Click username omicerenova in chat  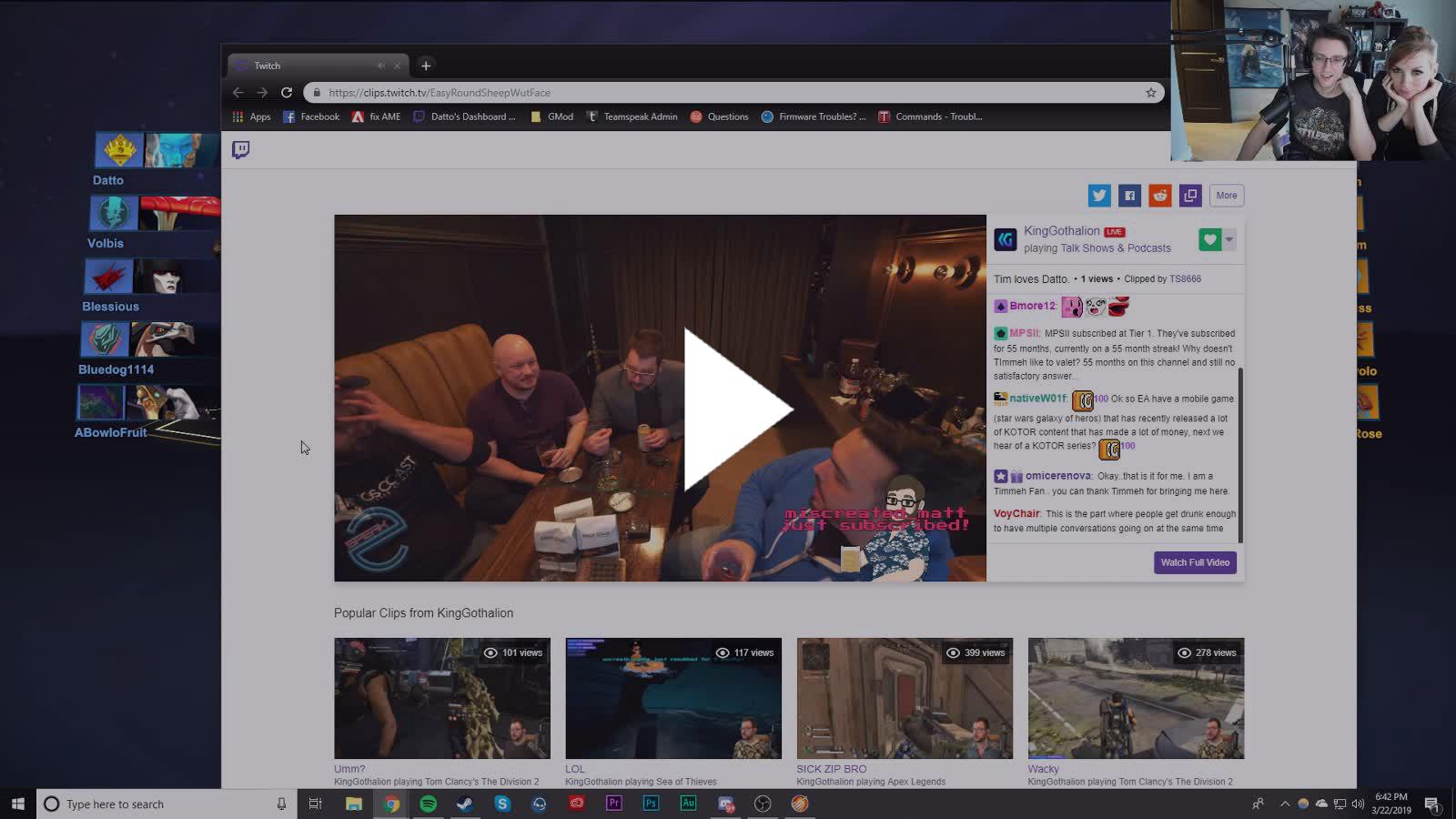[1058, 476]
